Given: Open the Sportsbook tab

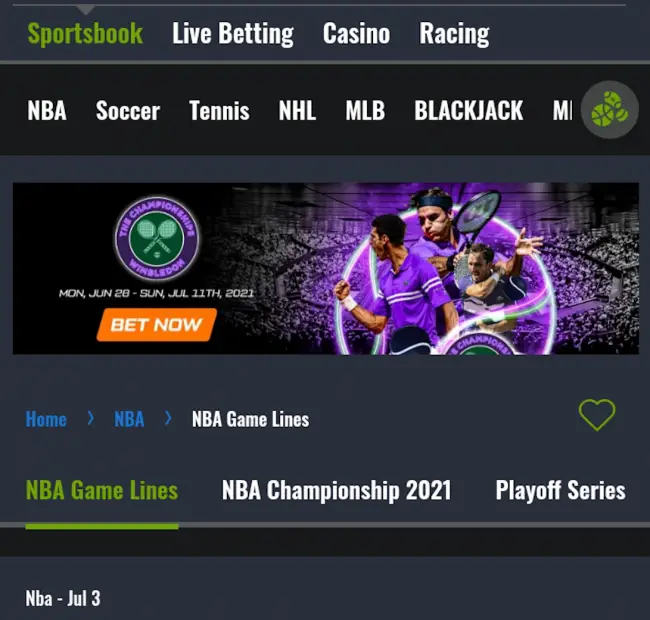Looking at the screenshot, I should tap(85, 34).
